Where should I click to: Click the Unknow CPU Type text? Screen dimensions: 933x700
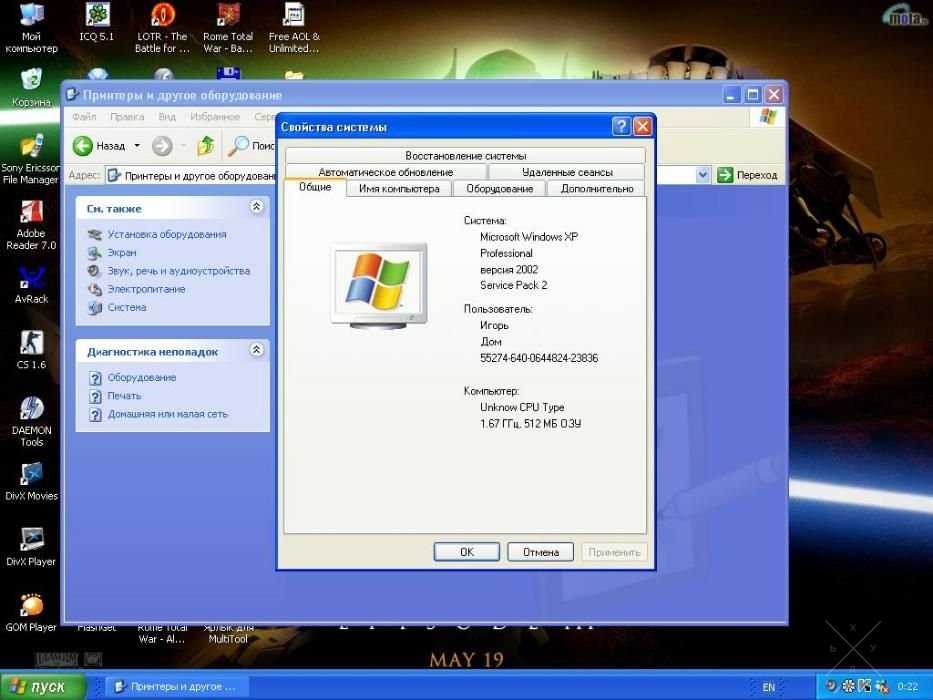[522, 407]
